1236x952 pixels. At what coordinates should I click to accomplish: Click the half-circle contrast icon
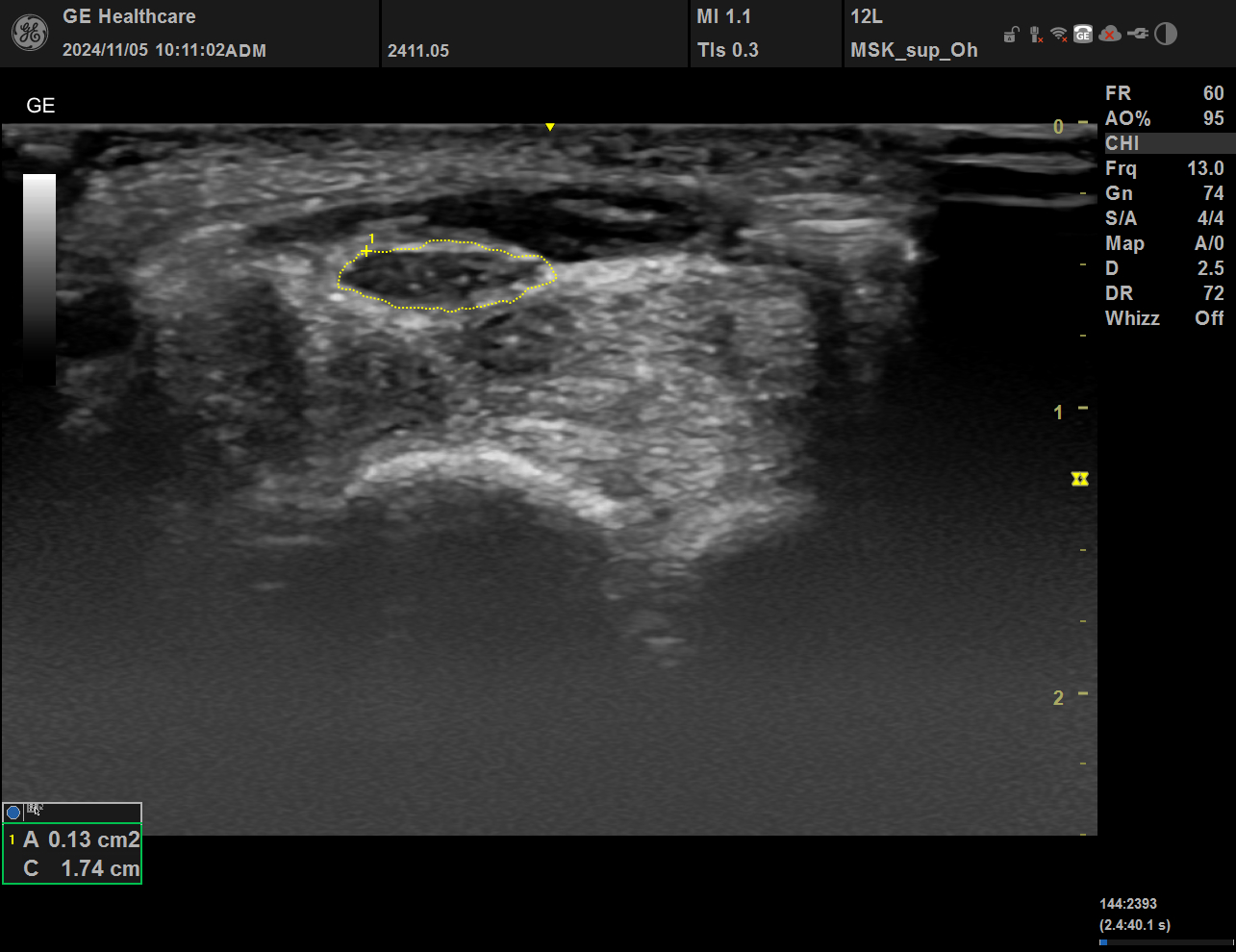click(1166, 35)
